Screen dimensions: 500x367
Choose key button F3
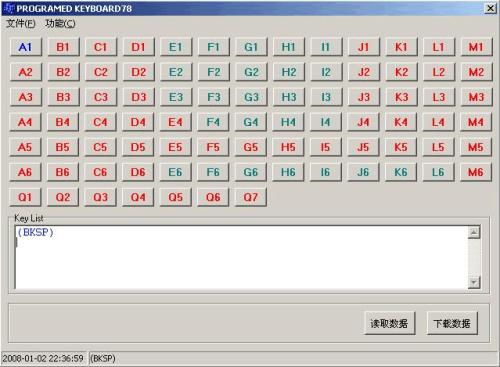214,97
